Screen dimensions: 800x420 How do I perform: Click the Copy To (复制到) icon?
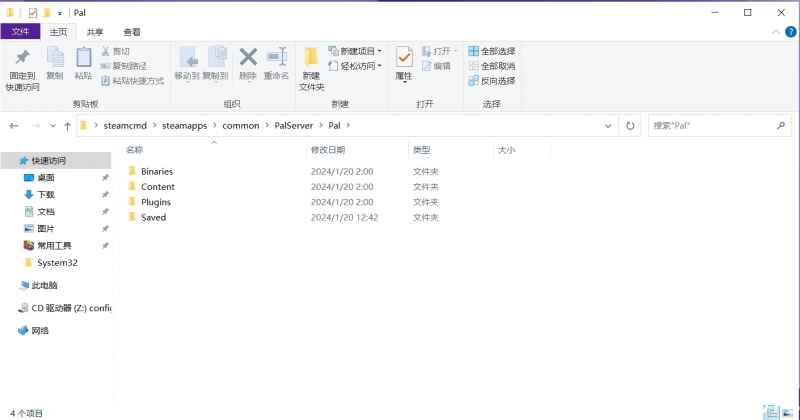pos(216,57)
